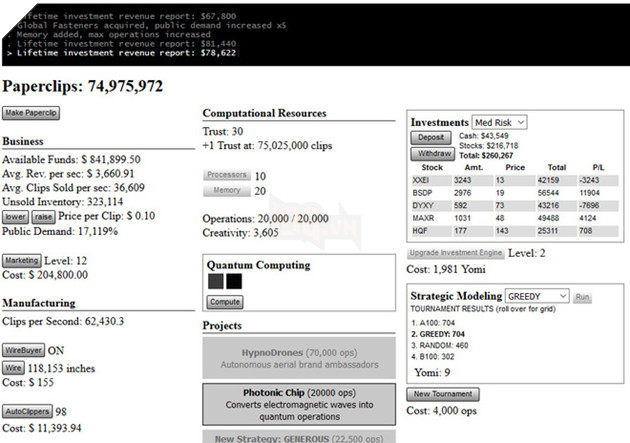
Task: Click the Make Paperclip button
Action: (x=32, y=113)
